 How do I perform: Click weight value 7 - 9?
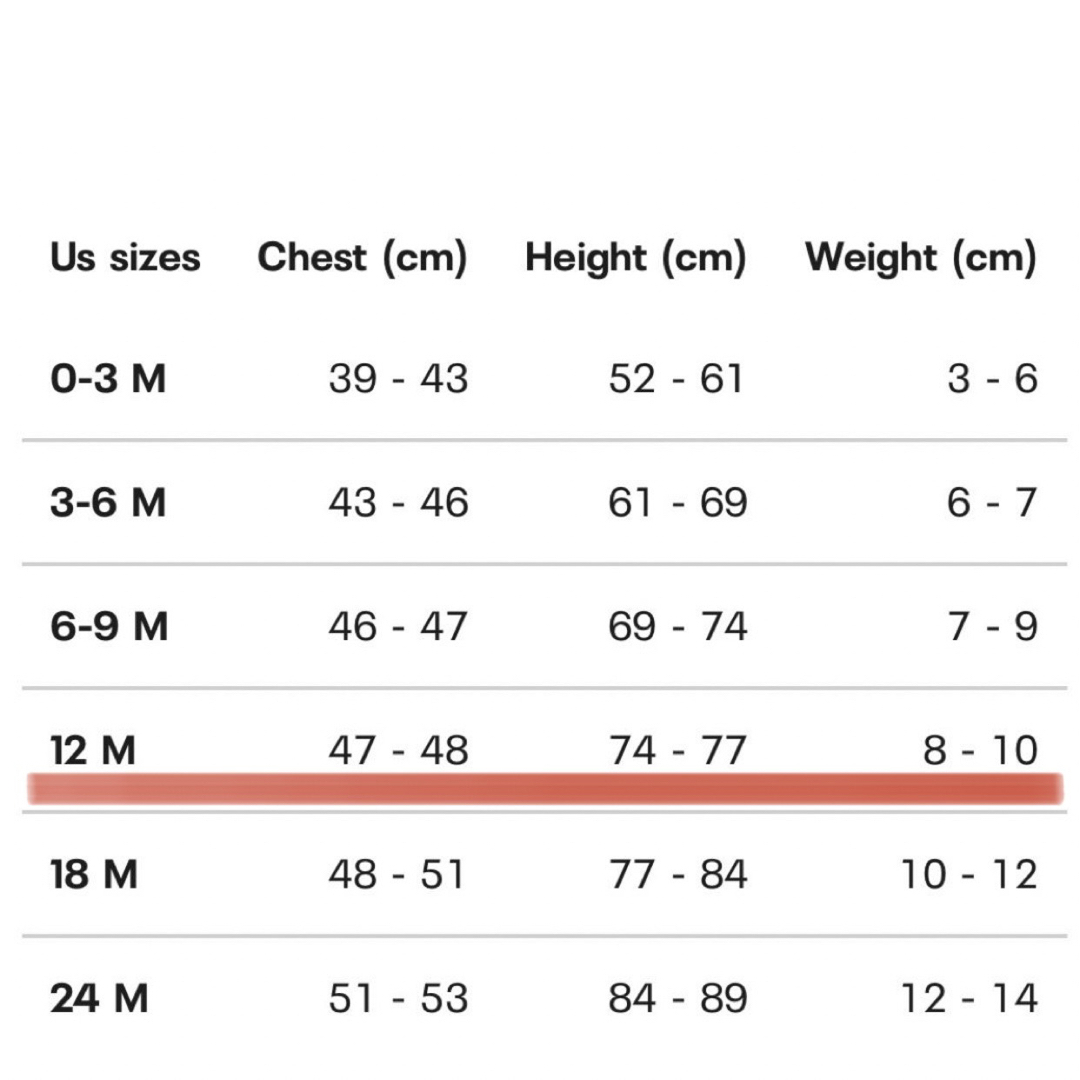(993, 626)
